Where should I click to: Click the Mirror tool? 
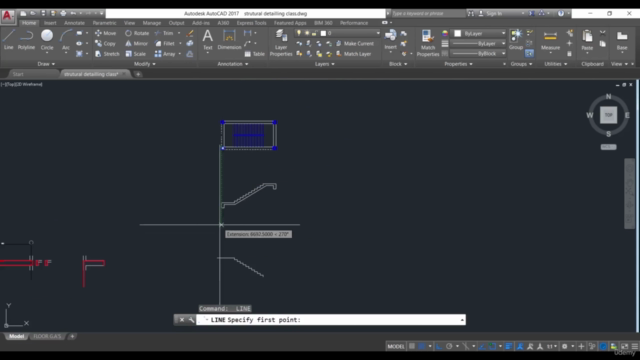point(136,43)
